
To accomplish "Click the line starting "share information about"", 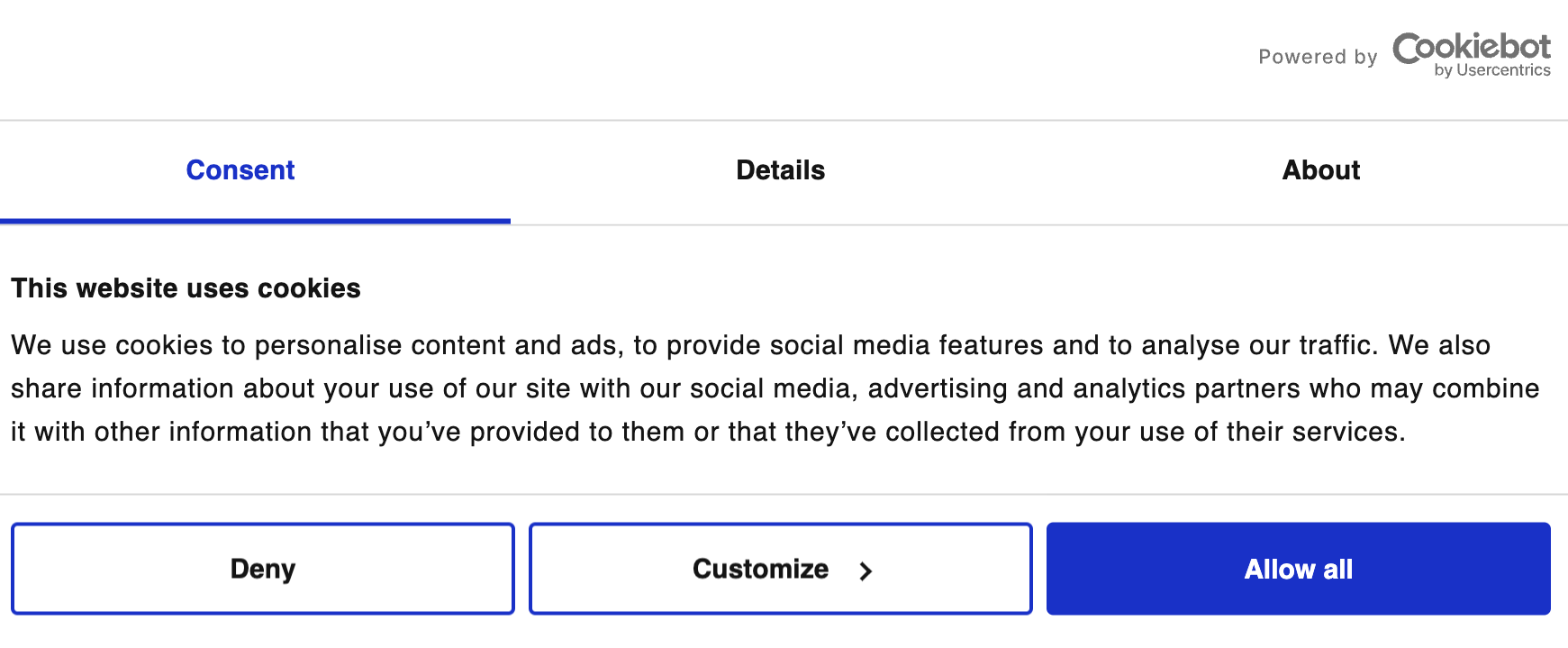I will (775, 388).
